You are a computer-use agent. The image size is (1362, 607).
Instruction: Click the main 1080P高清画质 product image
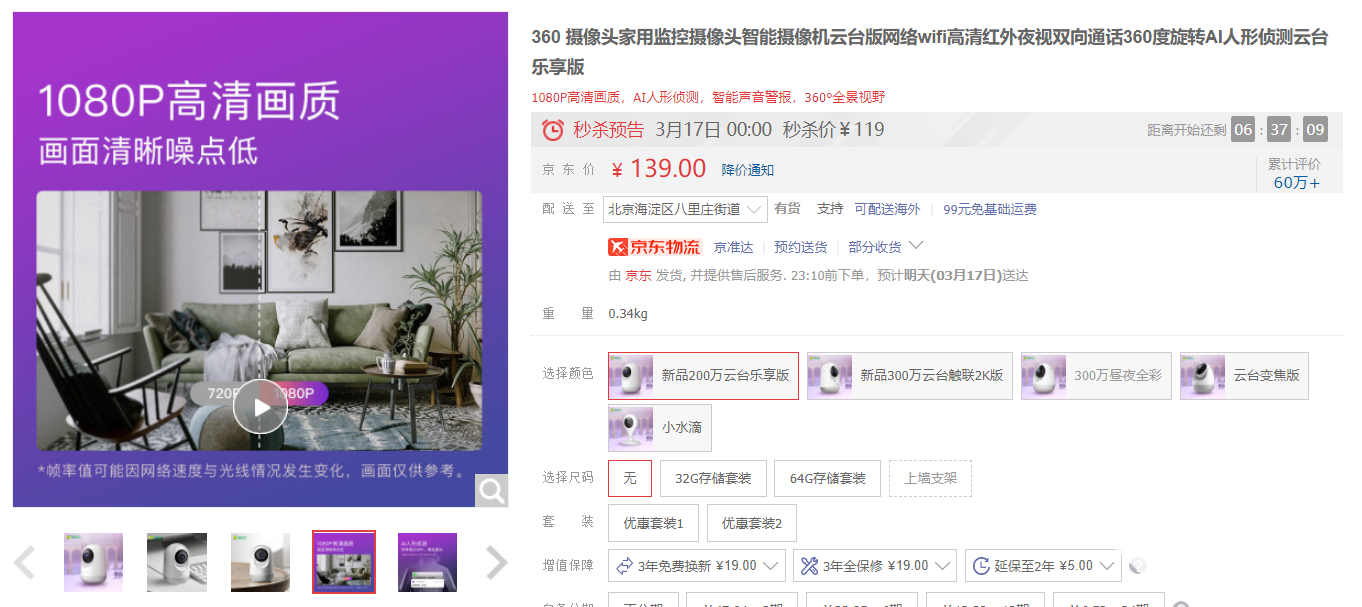(x=260, y=259)
